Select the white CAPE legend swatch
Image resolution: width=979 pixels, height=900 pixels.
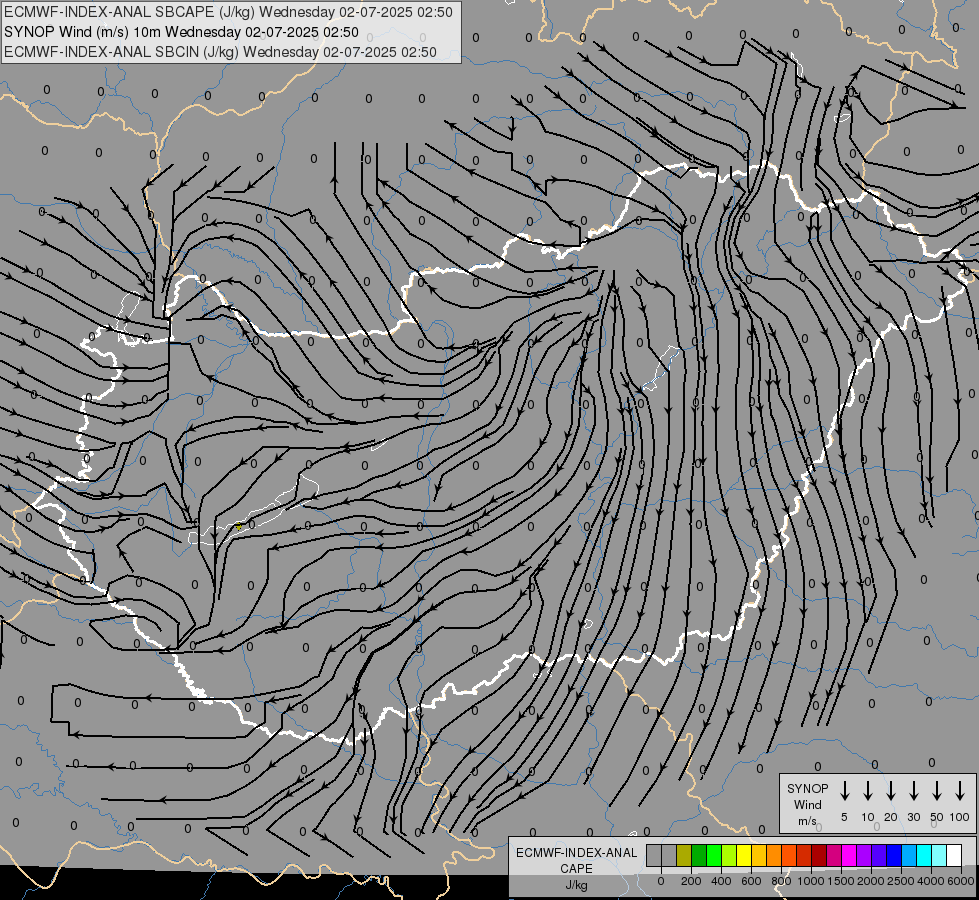tap(955, 855)
